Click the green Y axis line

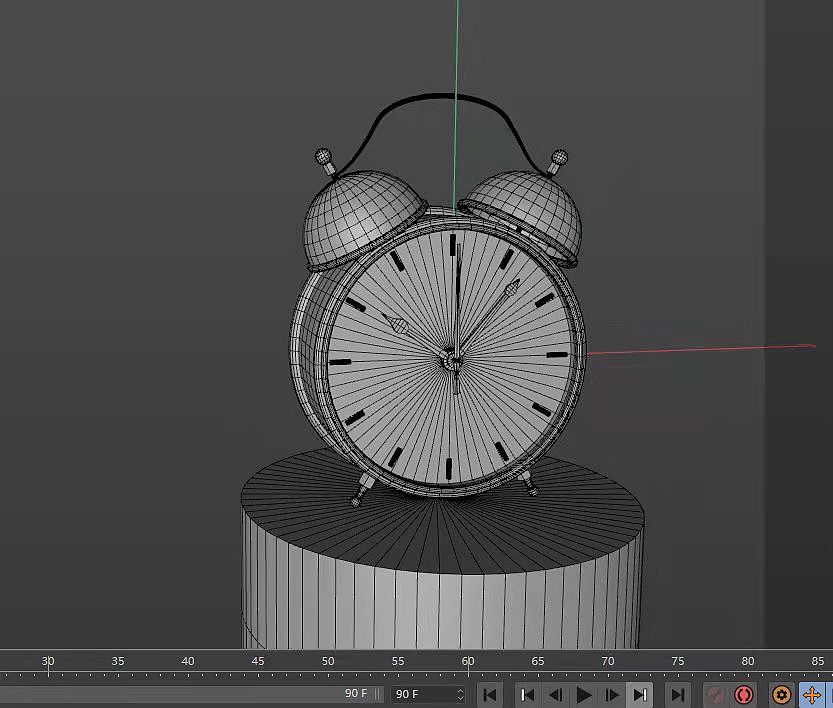456,106
